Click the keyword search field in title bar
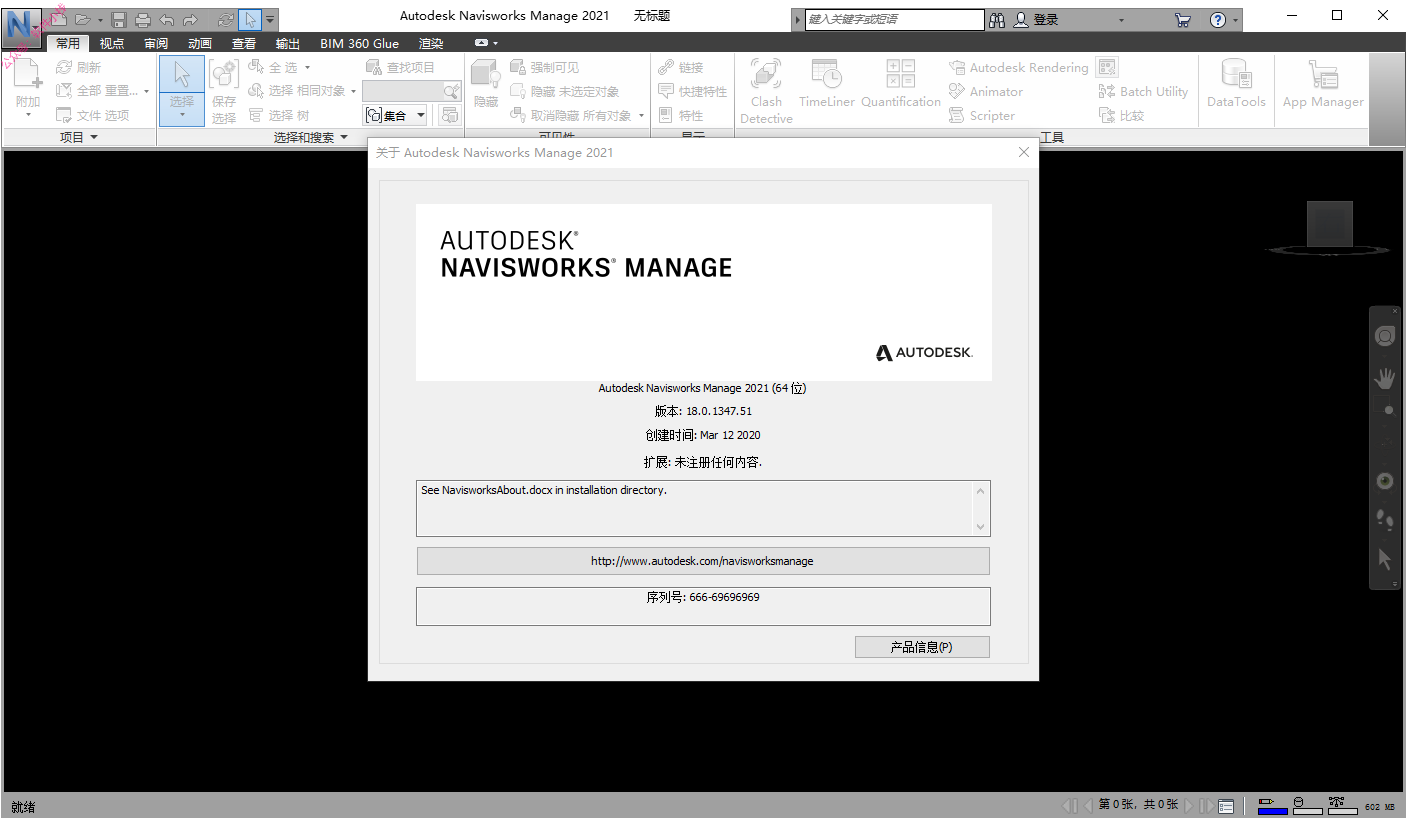Image resolution: width=1407 pixels, height=819 pixels. (895, 19)
